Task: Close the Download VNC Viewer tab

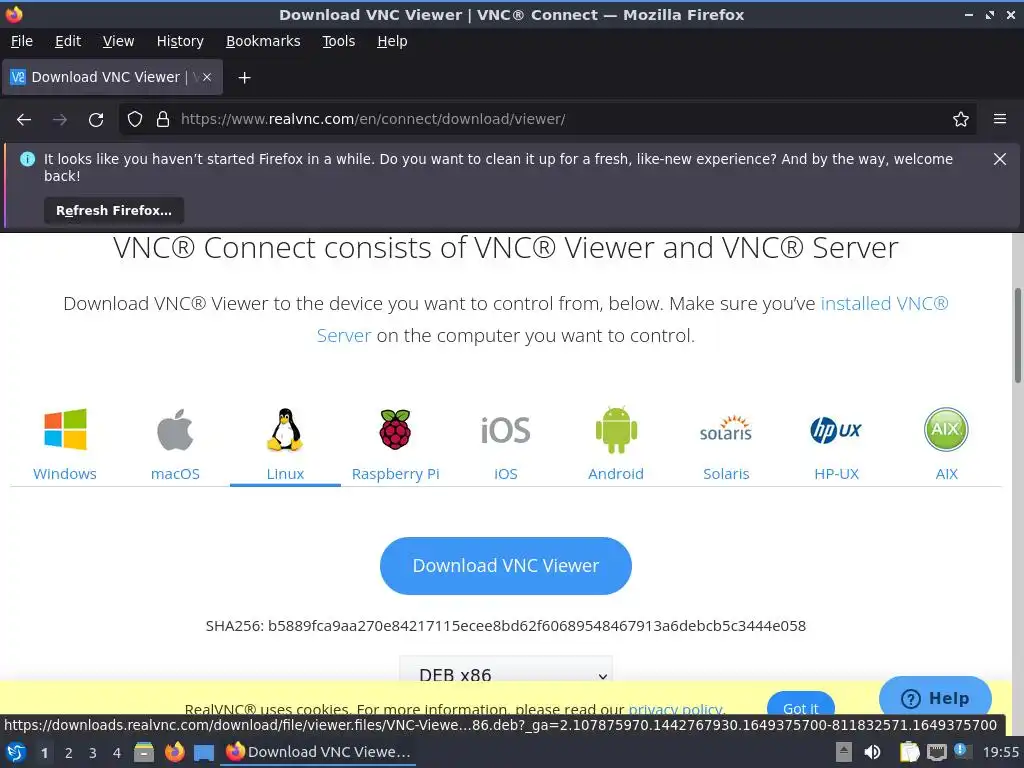Action: [x=206, y=77]
